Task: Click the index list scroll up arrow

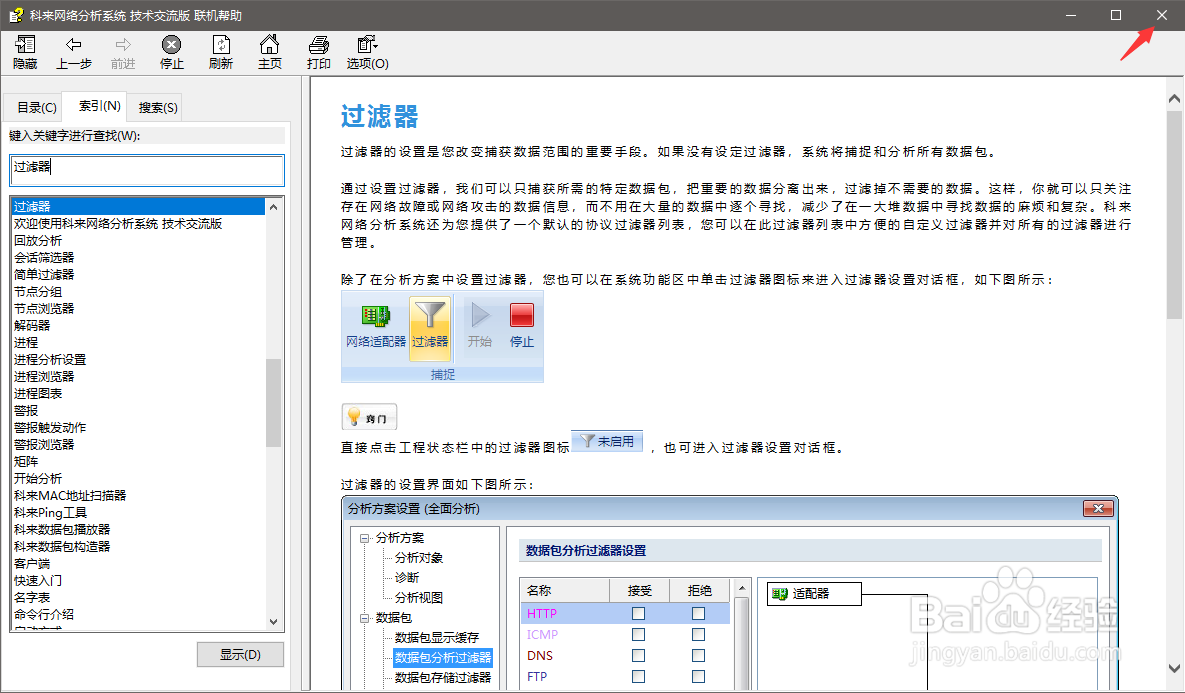Action: click(274, 206)
